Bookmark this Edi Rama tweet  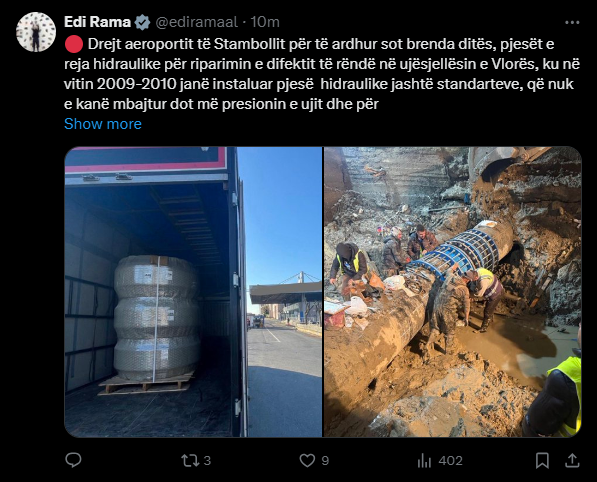point(542,461)
